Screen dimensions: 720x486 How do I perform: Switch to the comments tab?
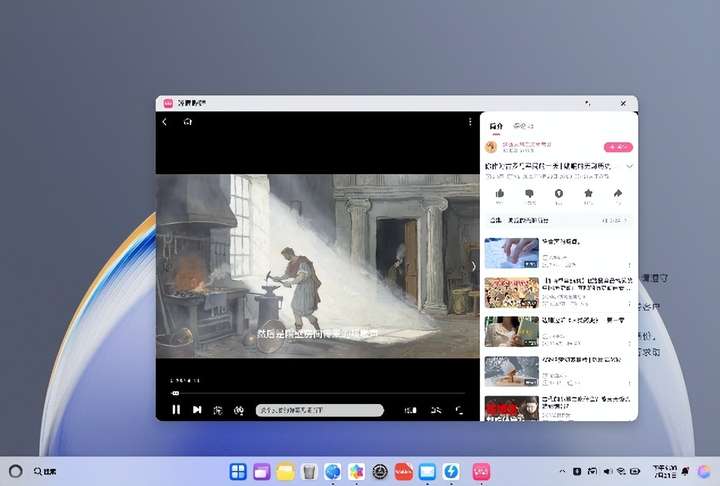pos(523,126)
